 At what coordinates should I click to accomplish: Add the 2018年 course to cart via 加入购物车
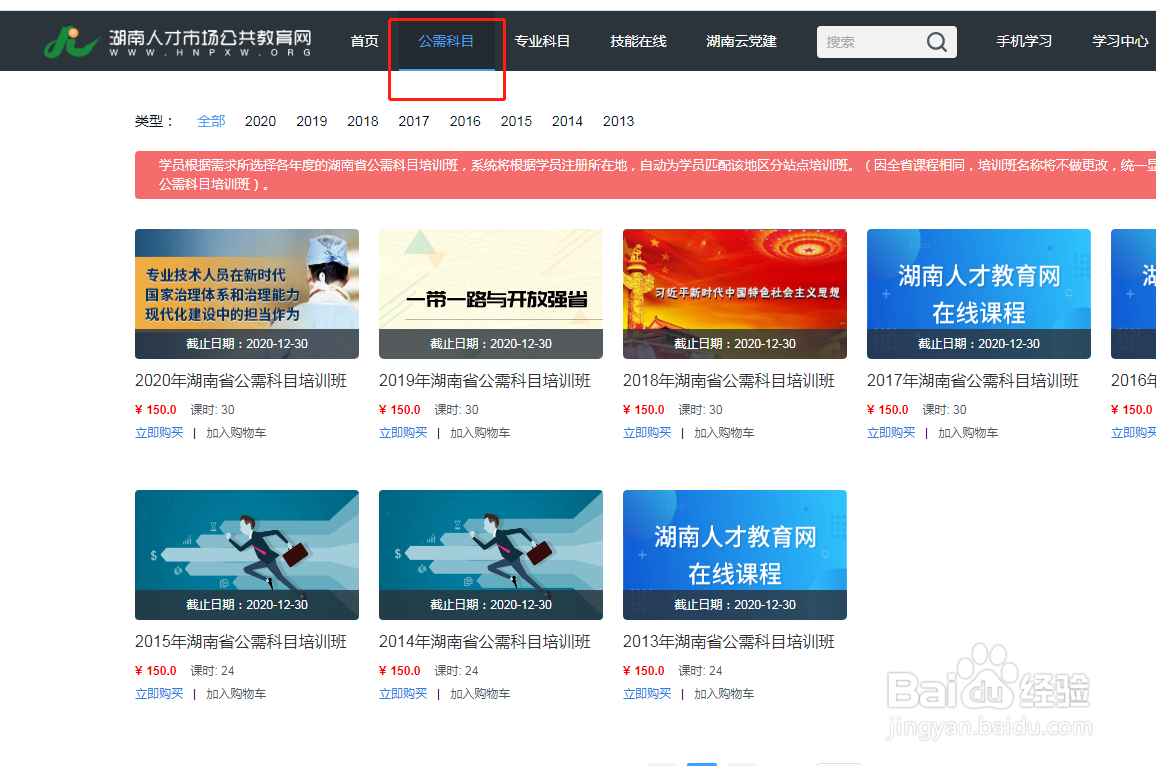[724, 433]
